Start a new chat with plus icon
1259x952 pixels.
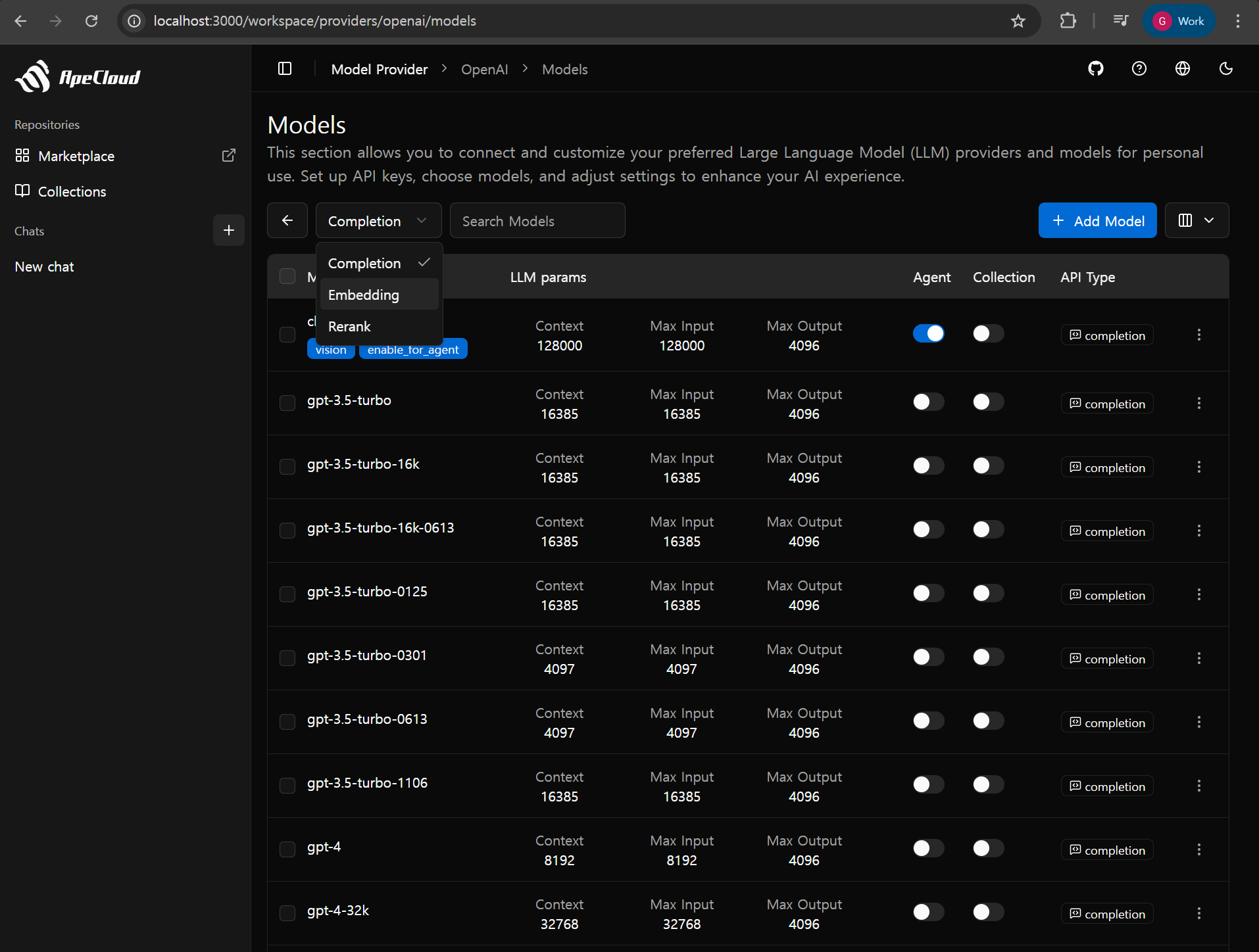(229, 230)
